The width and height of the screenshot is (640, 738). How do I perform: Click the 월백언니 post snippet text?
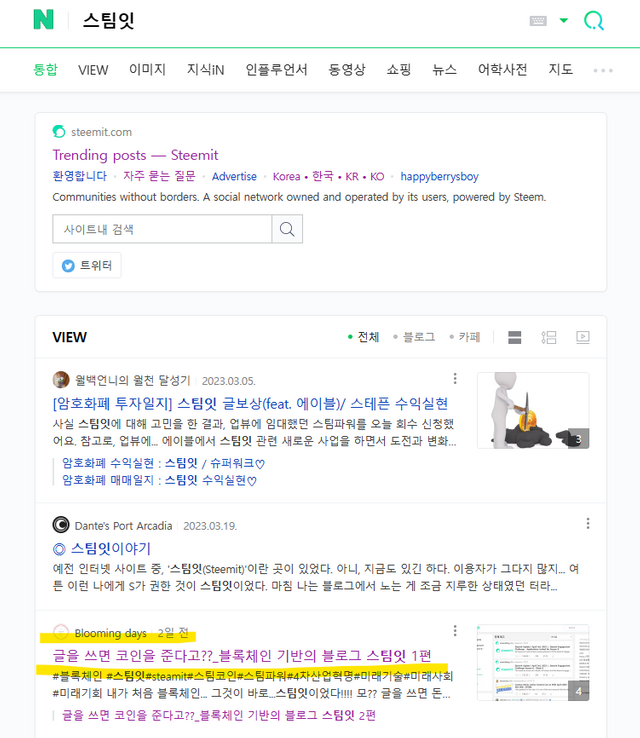pos(254,432)
